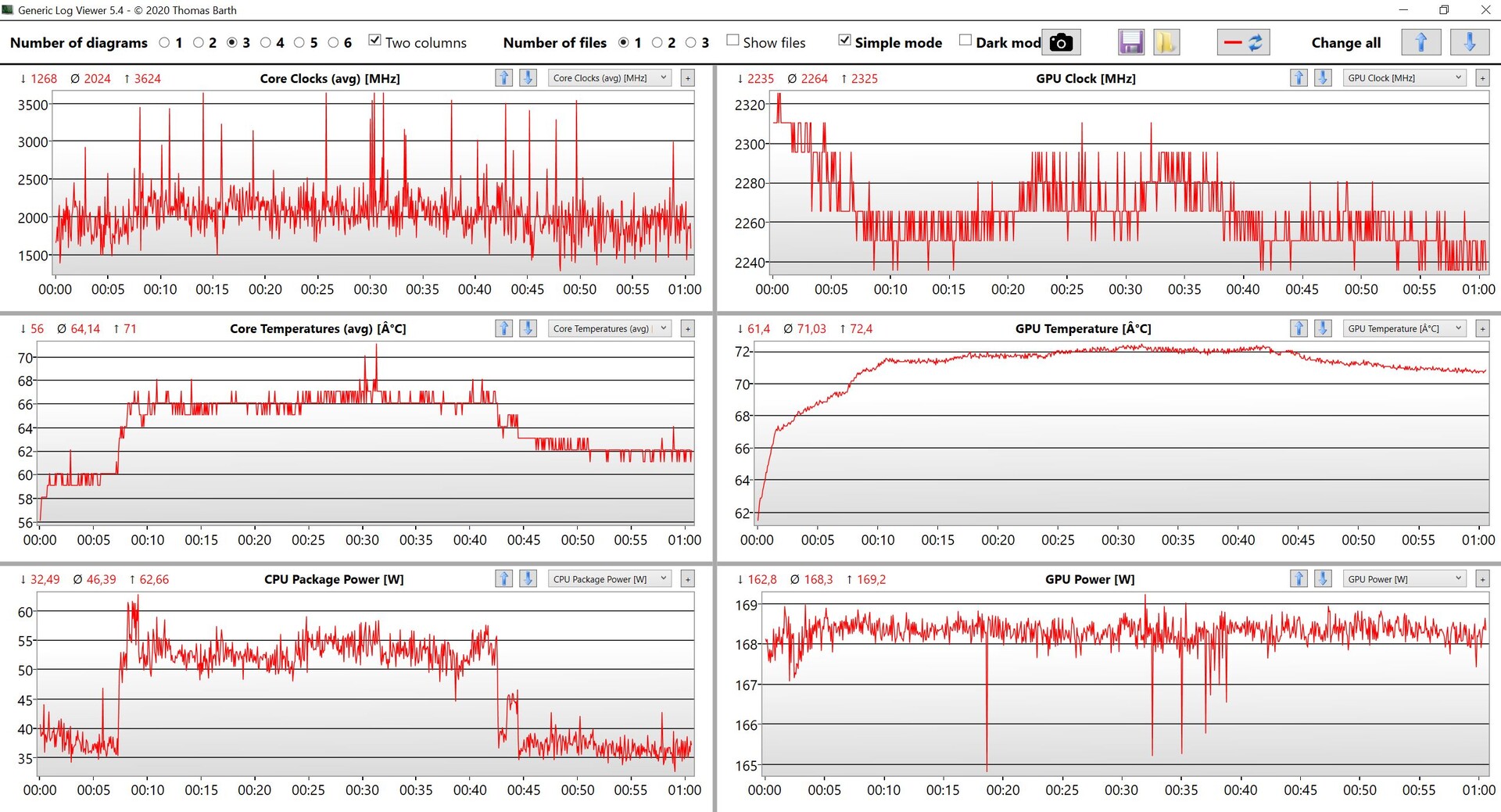Screen dimensions: 1501x812
Task: Click the GPU Temperature chart title
Action: pyautogui.click(x=1084, y=328)
